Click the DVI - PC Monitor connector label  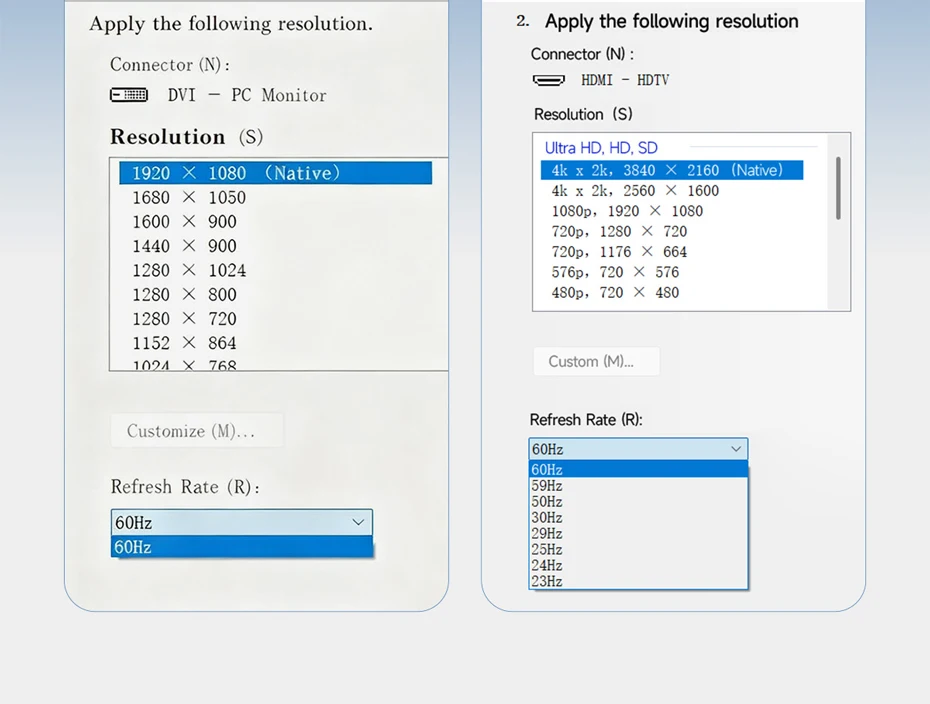(247, 95)
